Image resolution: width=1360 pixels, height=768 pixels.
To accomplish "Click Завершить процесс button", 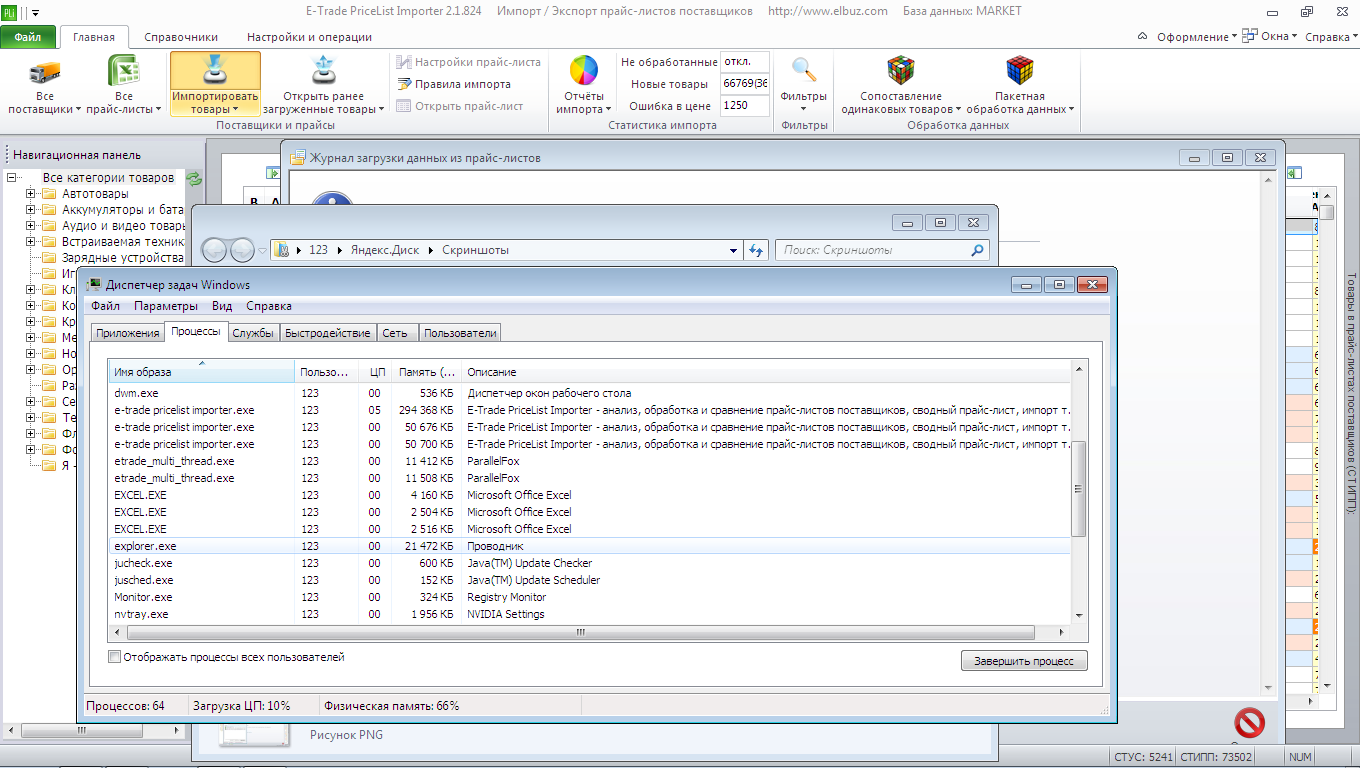I will pyautogui.click(x=1024, y=661).
